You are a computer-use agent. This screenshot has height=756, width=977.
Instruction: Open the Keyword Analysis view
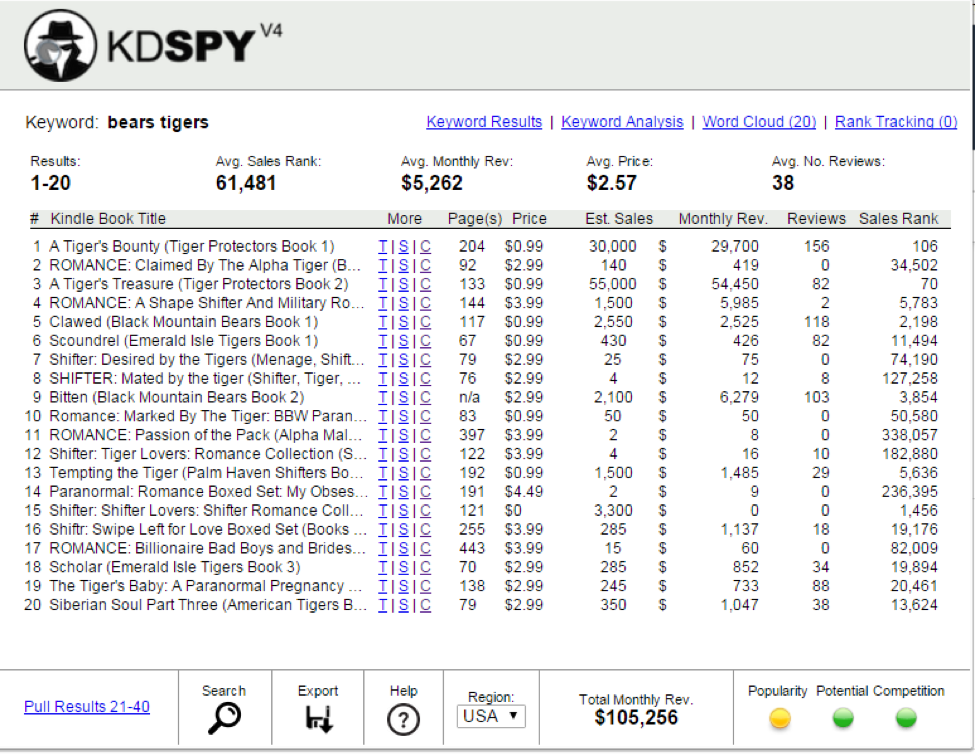(622, 122)
